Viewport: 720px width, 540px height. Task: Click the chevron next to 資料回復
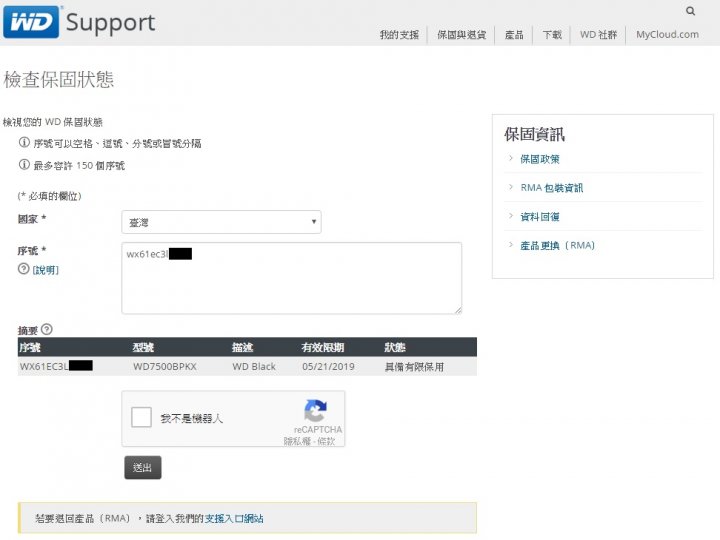point(511,216)
